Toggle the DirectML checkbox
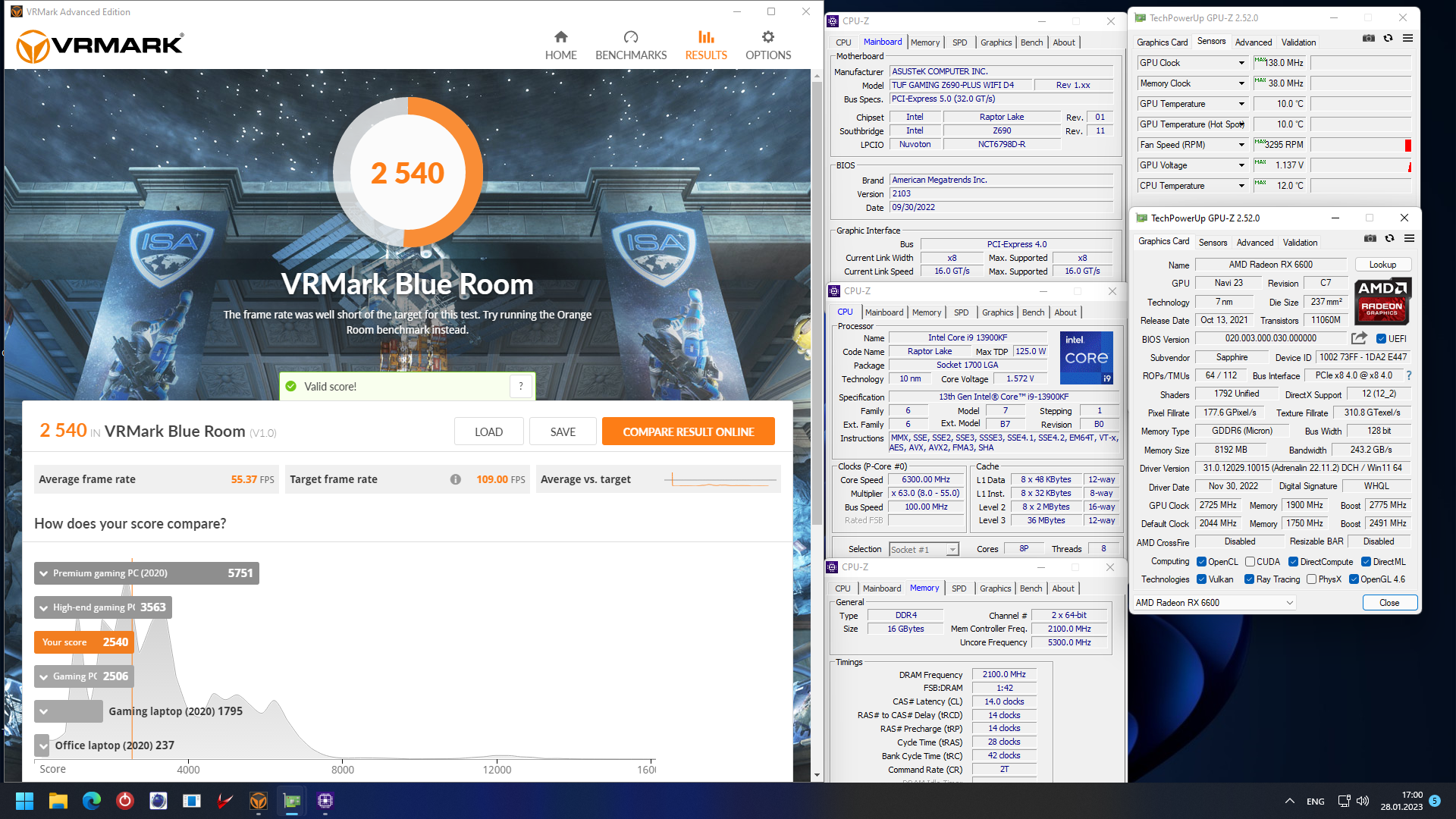The width and height of the screenshot is (1456, 819). pyautogui.click(x=1366, y=562)
